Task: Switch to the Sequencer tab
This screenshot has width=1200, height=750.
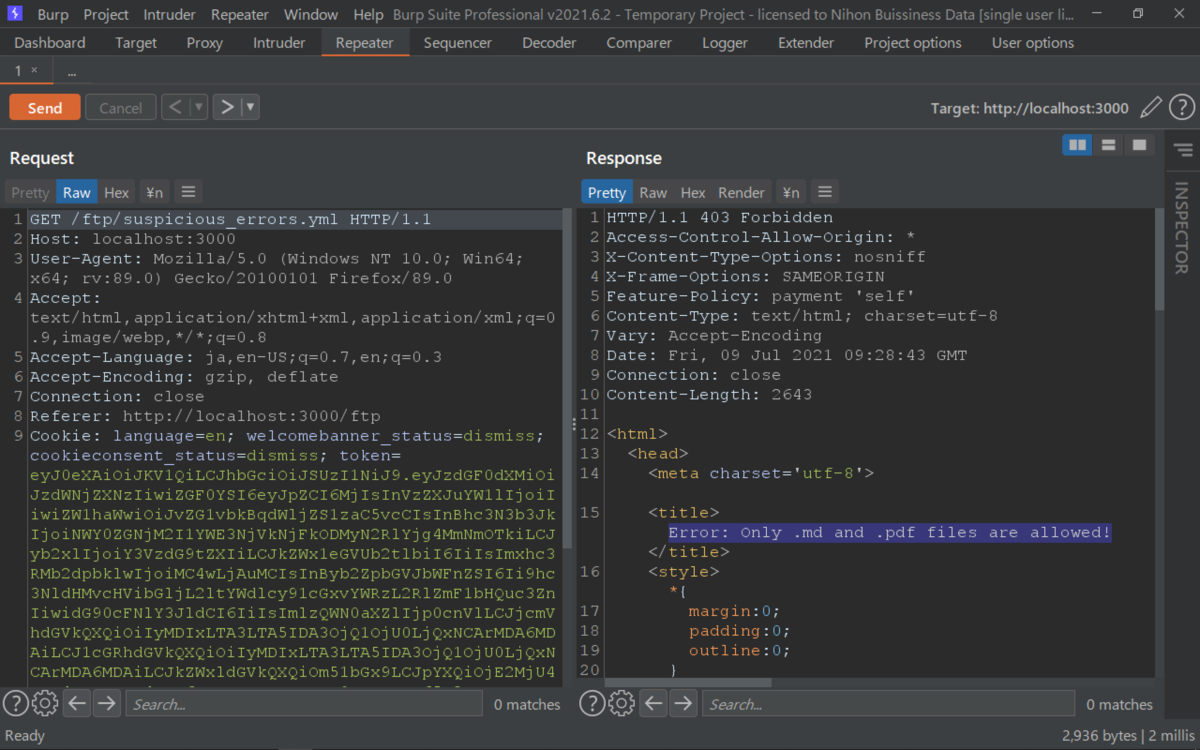Action: click(x=458, y=43)
